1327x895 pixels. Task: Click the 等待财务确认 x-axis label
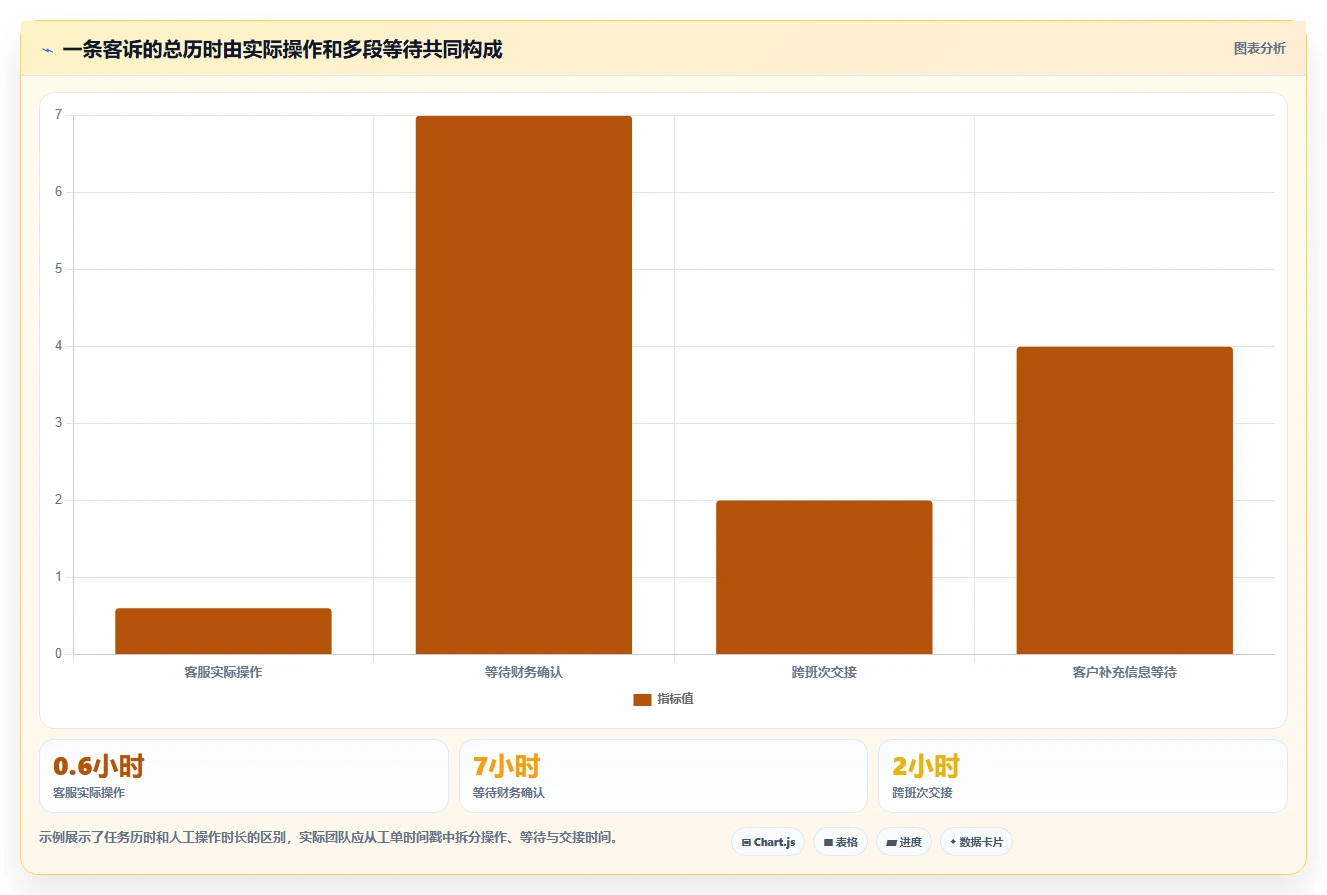click(524, 672)
